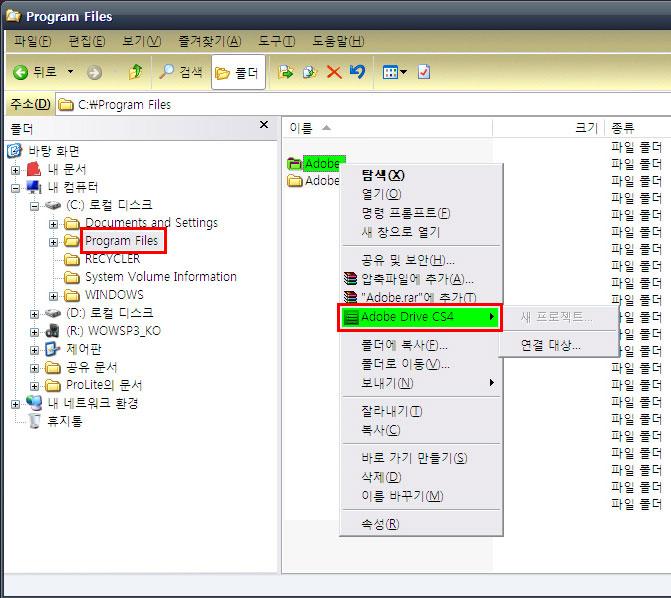Click the Move To folder icon
The height and width of the screenshot is (598, 671).
pyautogui.click(x=285, y=72)
